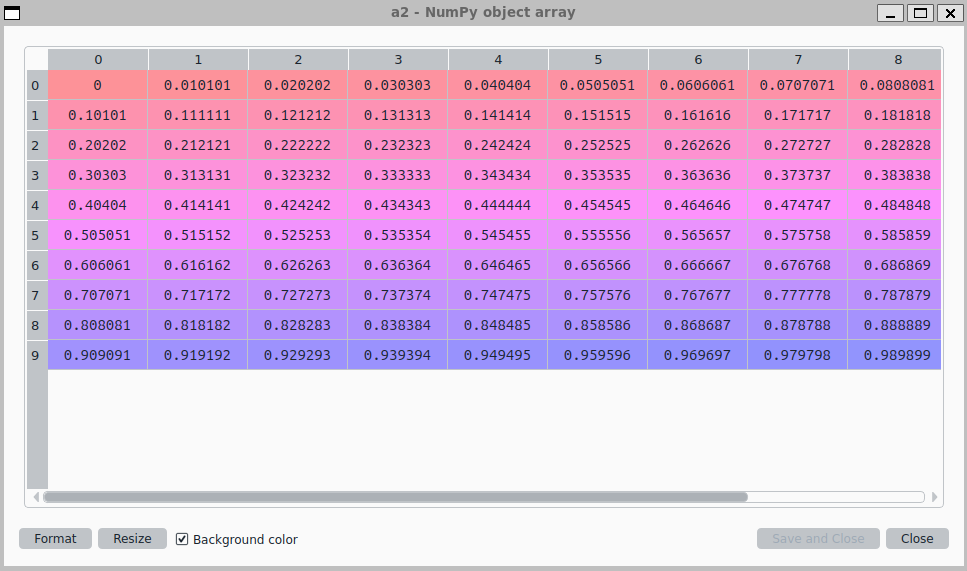Select cell with value 0.808081
The image size is (967, 571).
point(98,325)
